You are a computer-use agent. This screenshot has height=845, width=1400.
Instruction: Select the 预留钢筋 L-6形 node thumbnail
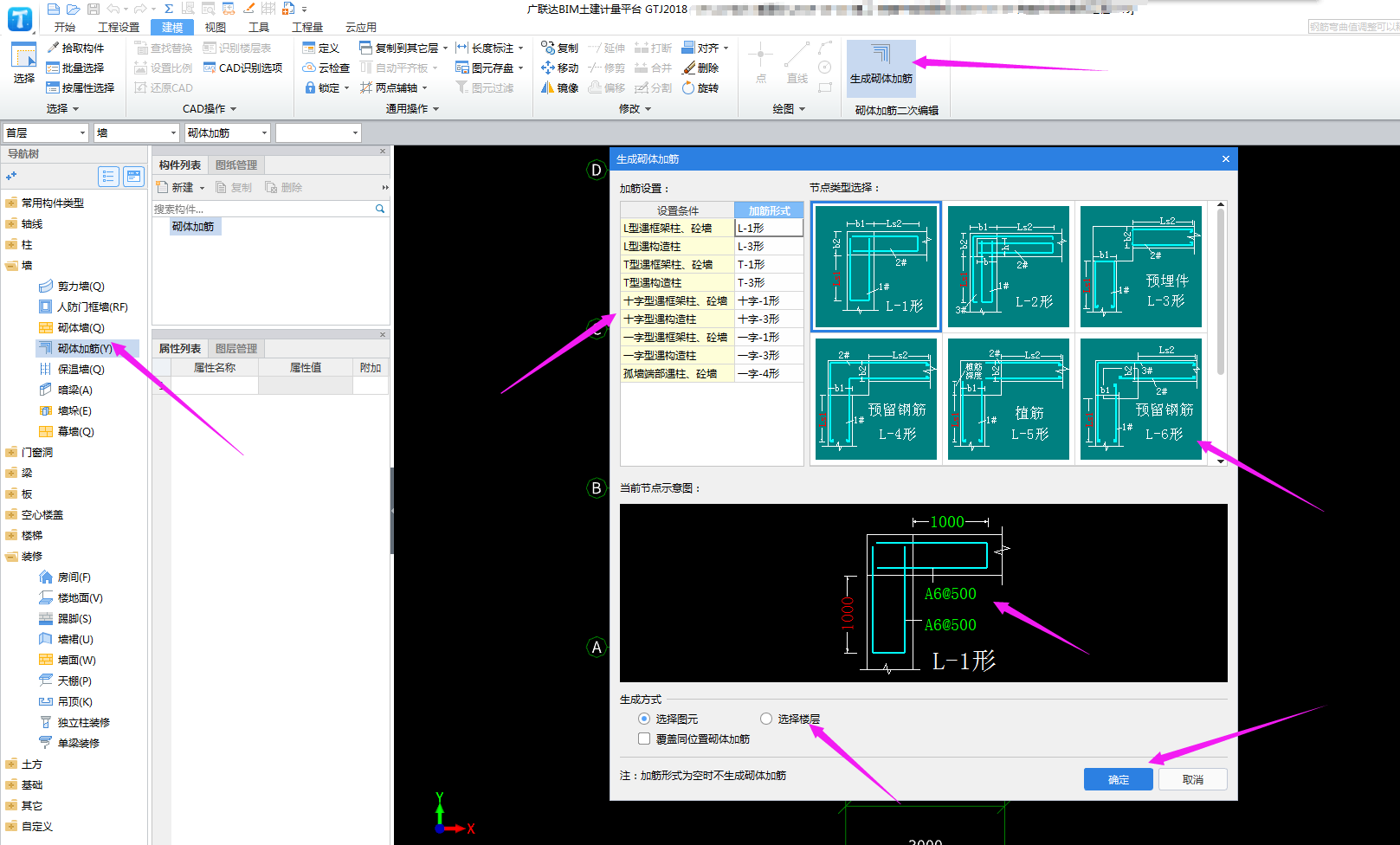(1141, 399)
